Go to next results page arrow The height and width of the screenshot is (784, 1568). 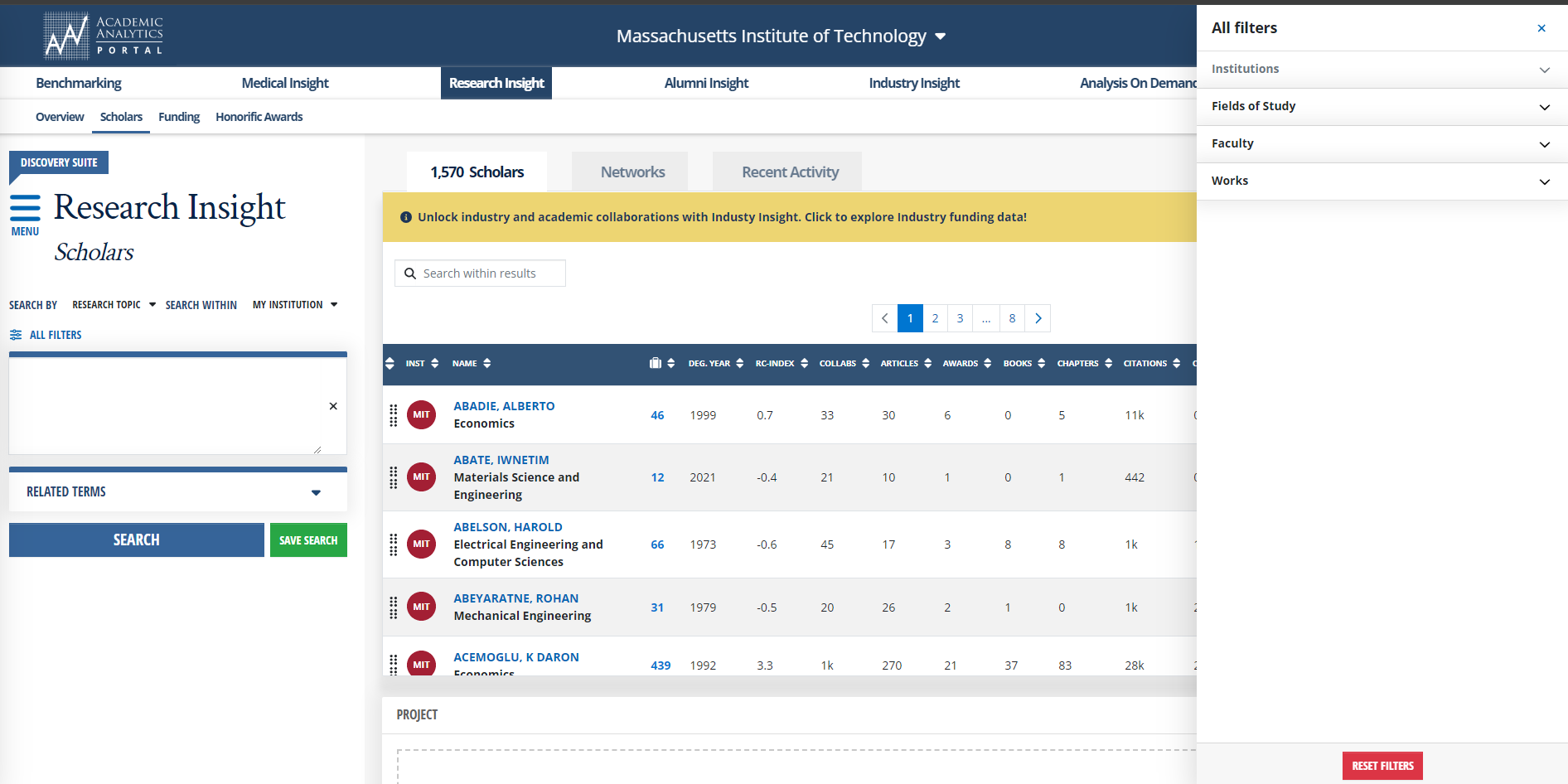point(1038,318)
